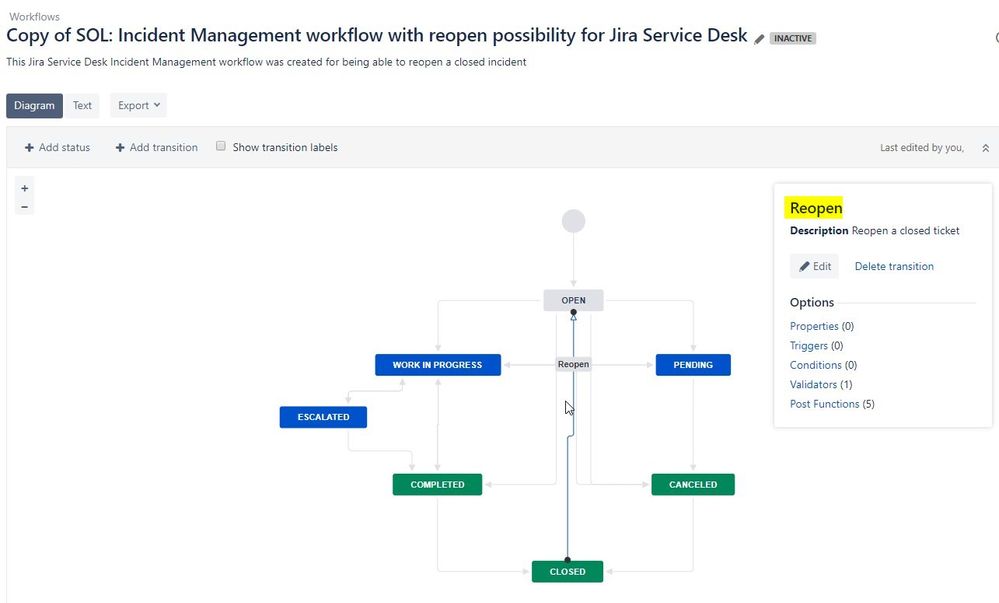Enable Show transition labels checkbox

[x=220, y=146]
